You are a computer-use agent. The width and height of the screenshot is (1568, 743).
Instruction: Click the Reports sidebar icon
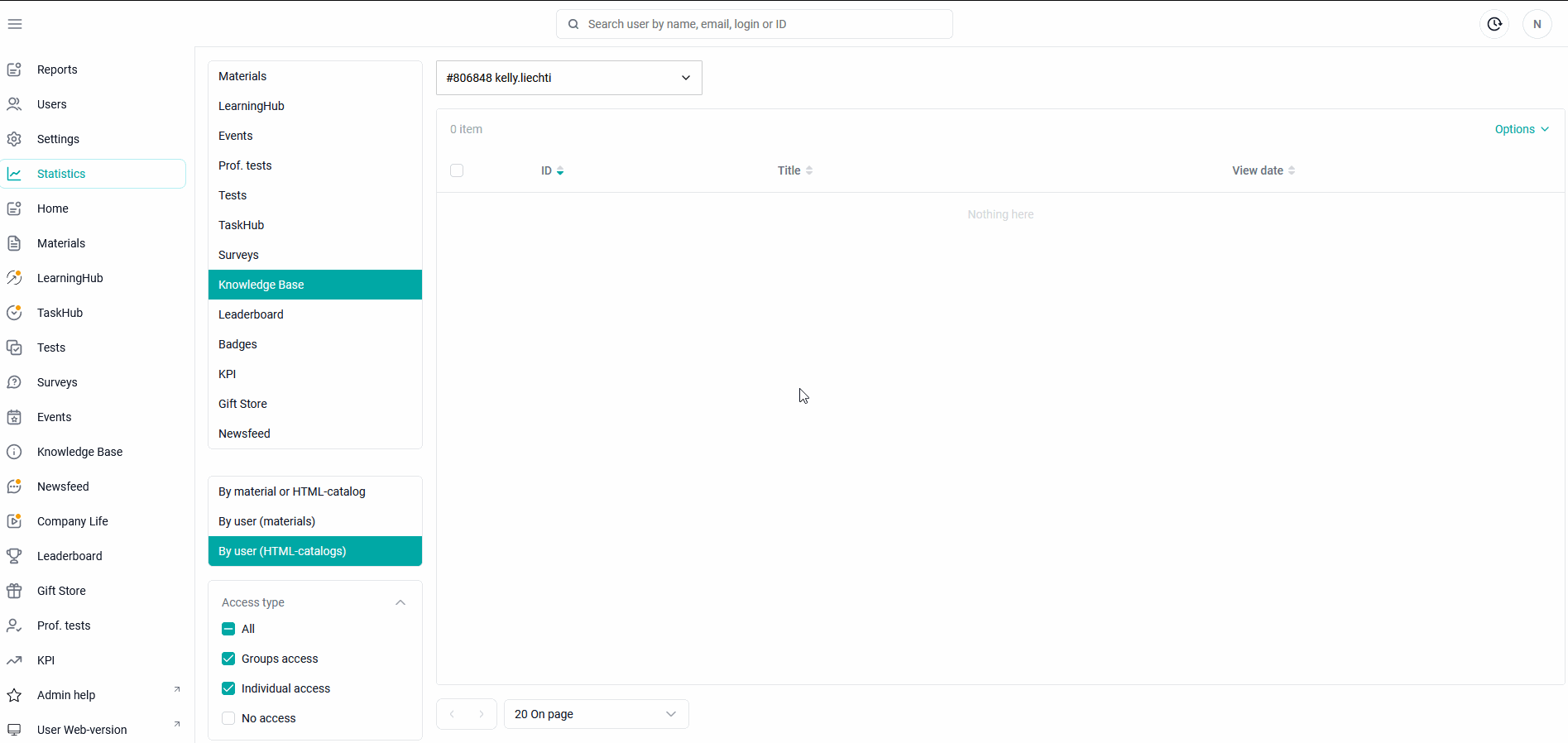tap(14, 70)
